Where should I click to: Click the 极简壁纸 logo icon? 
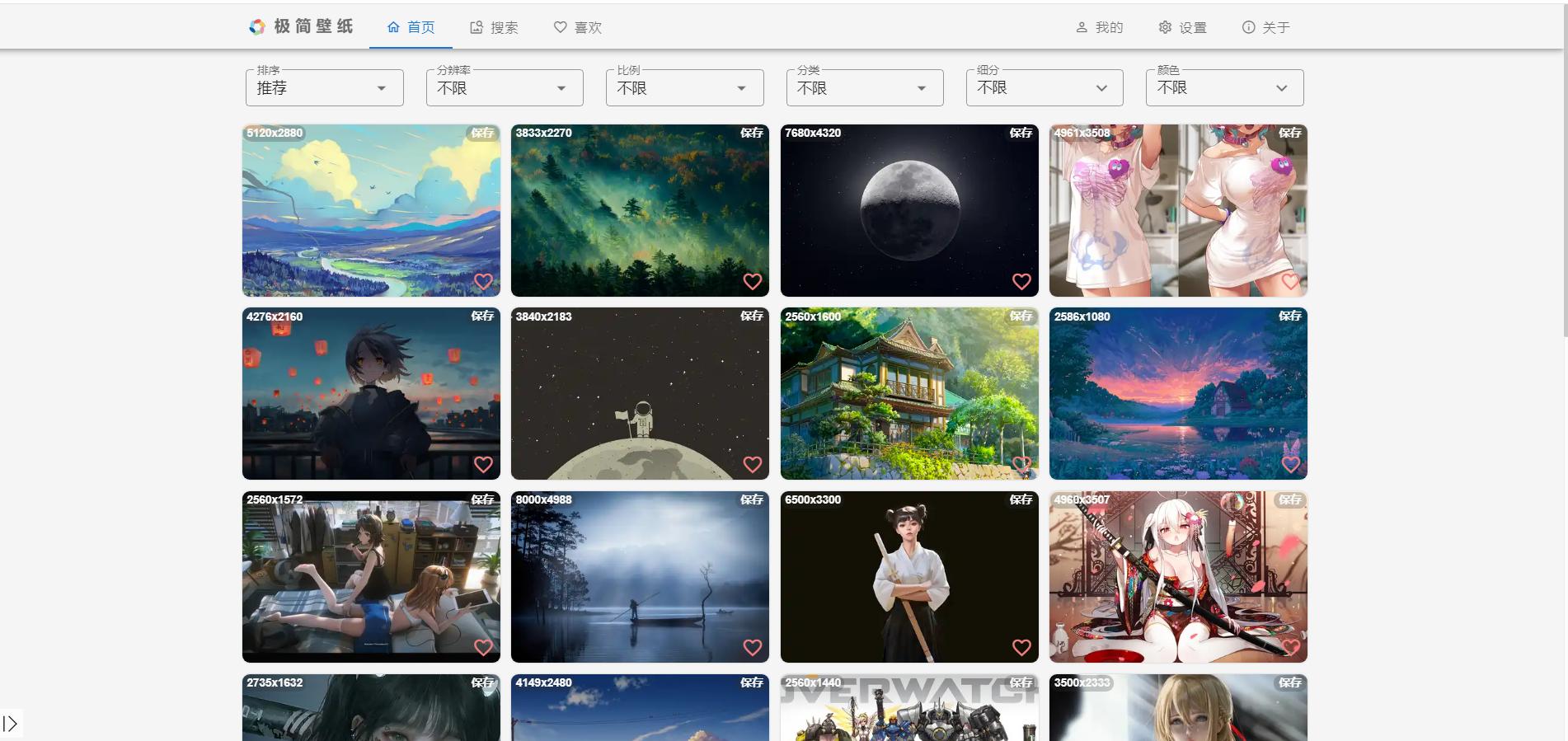(x=257, y=27)
